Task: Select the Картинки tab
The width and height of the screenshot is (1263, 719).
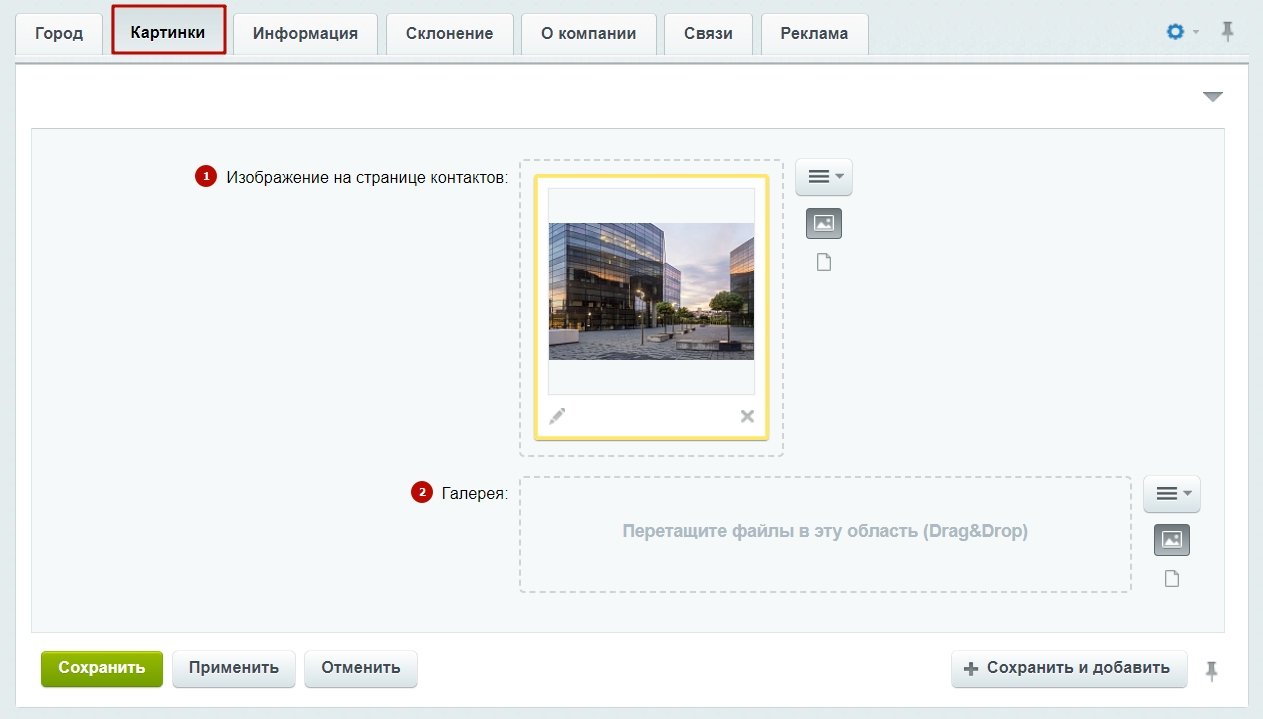Action: pyautogui.click(x=168, y=32)
